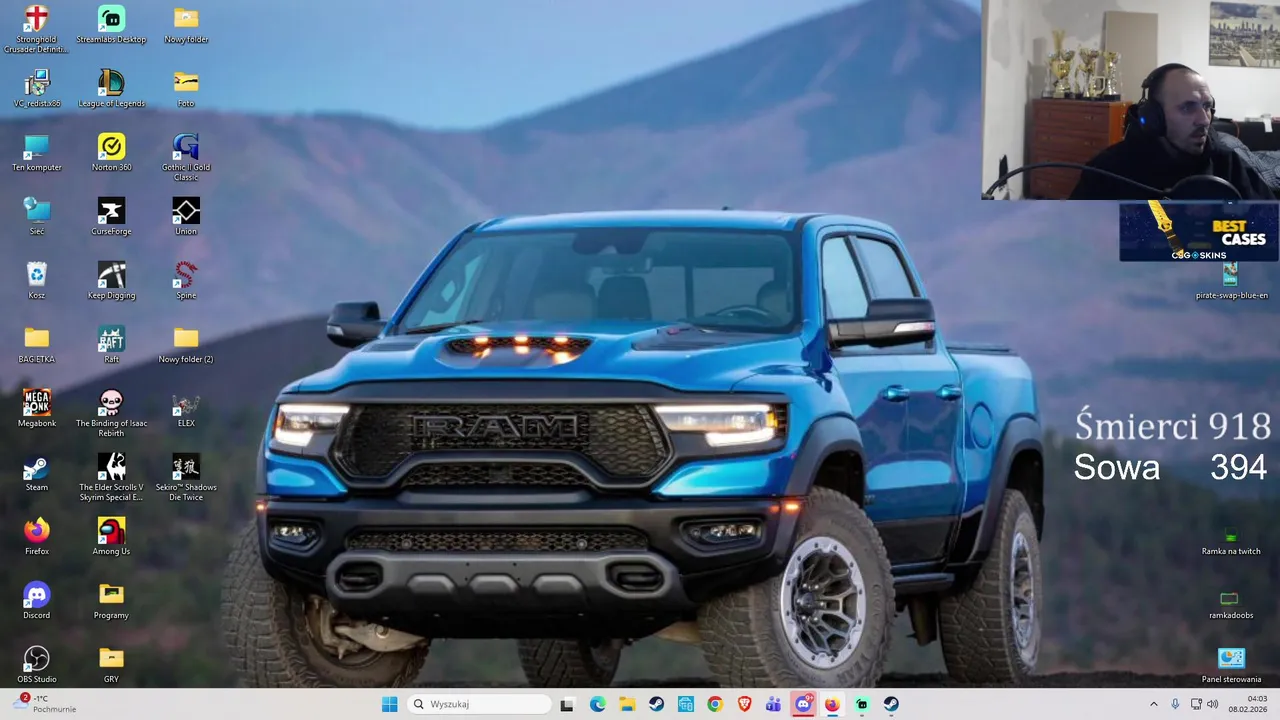This screenshot has width=1280, height=720.
Task: Open Task View from the taskbar
Action: click(567, 704)
